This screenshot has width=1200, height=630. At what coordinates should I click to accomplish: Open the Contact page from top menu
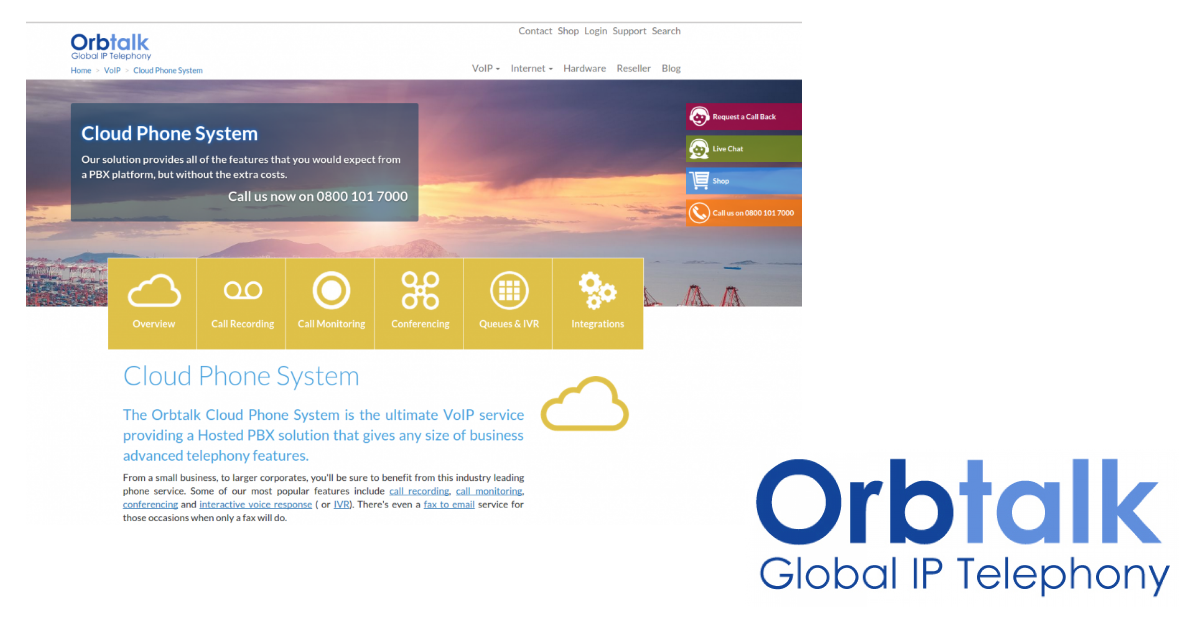[x=535, y=31]
